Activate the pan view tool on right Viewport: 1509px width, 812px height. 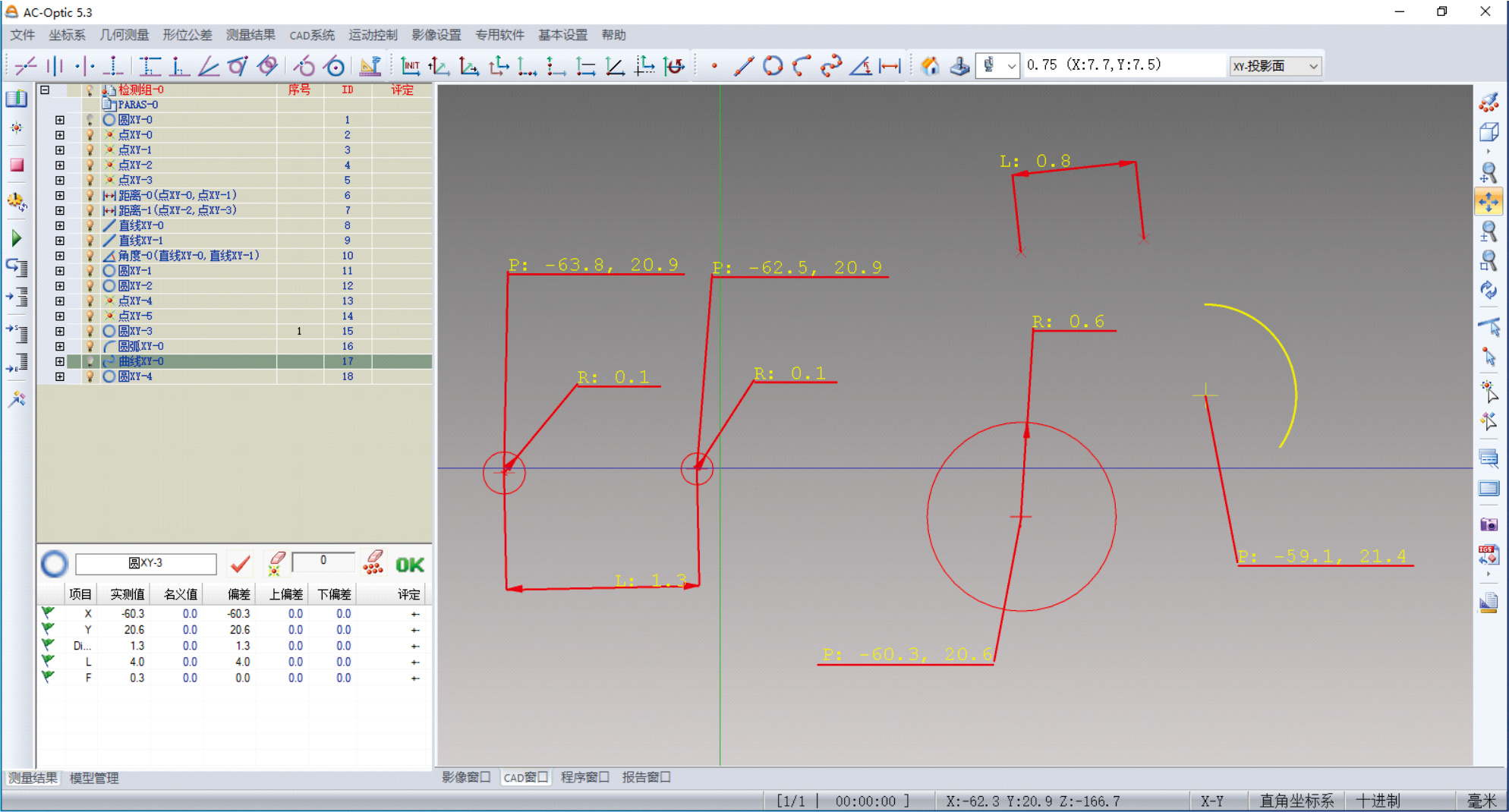[x=1488, y=201]
